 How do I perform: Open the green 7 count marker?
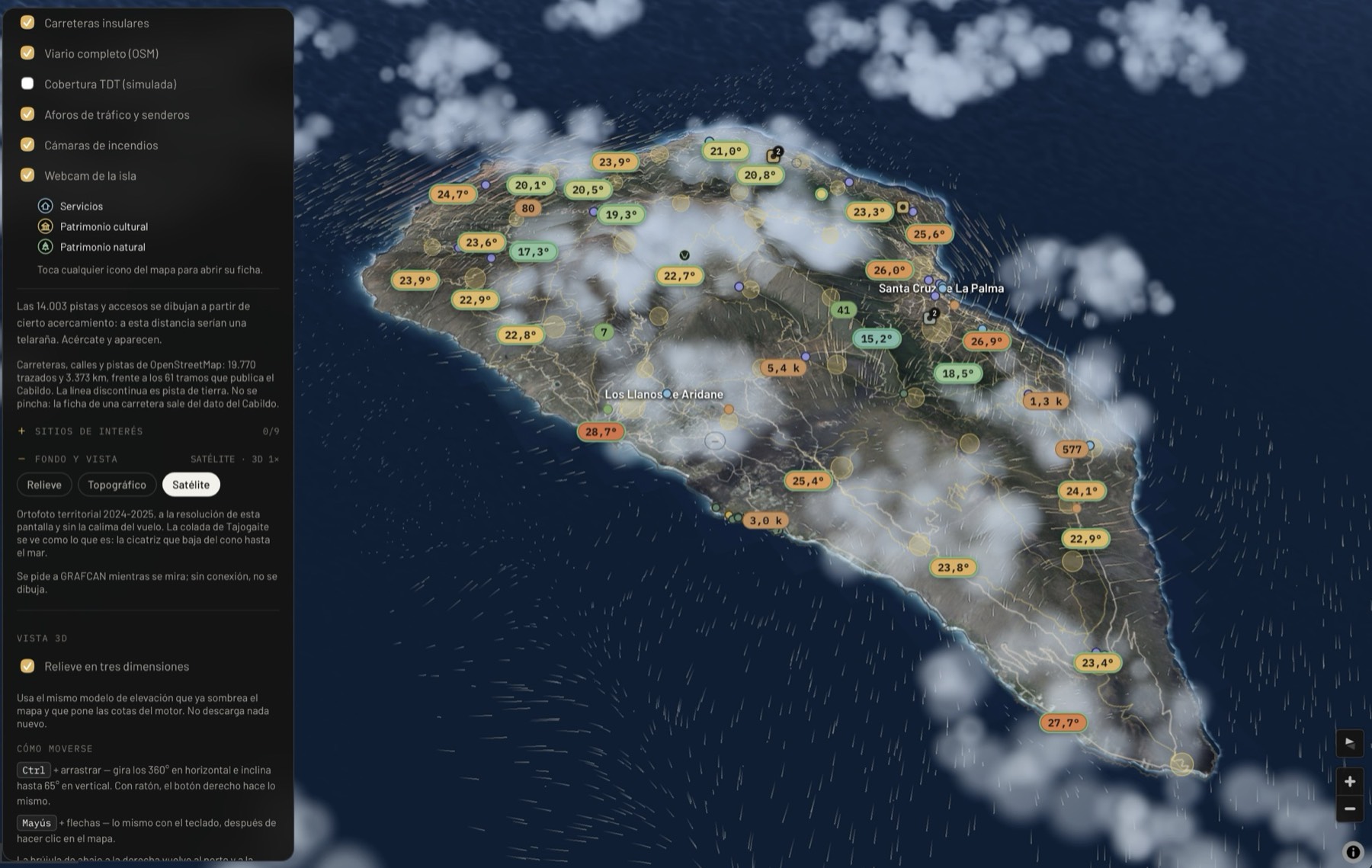pyautogui.click(x=604, y=332)
